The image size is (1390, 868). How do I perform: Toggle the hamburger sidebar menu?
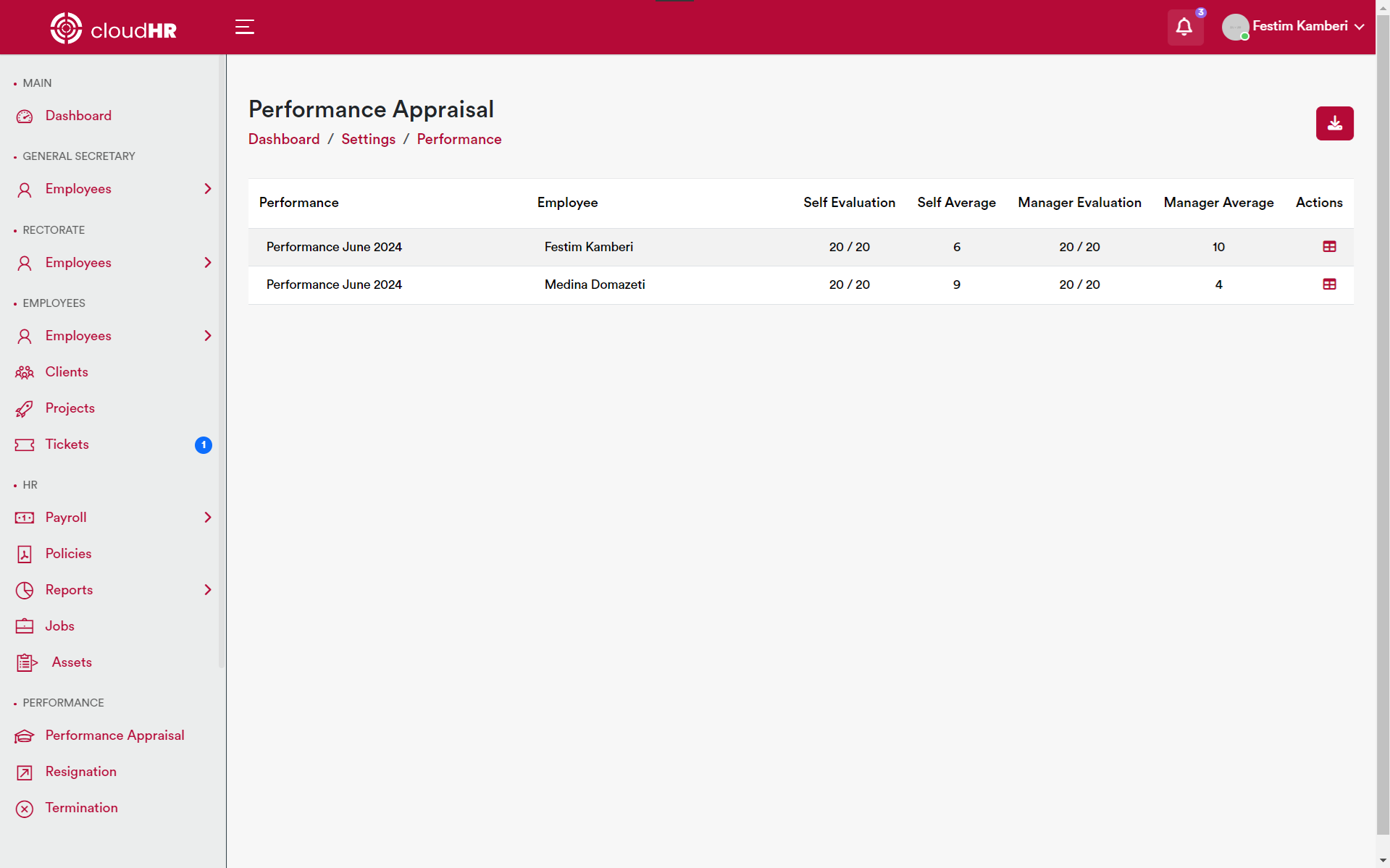pos(245,28)
